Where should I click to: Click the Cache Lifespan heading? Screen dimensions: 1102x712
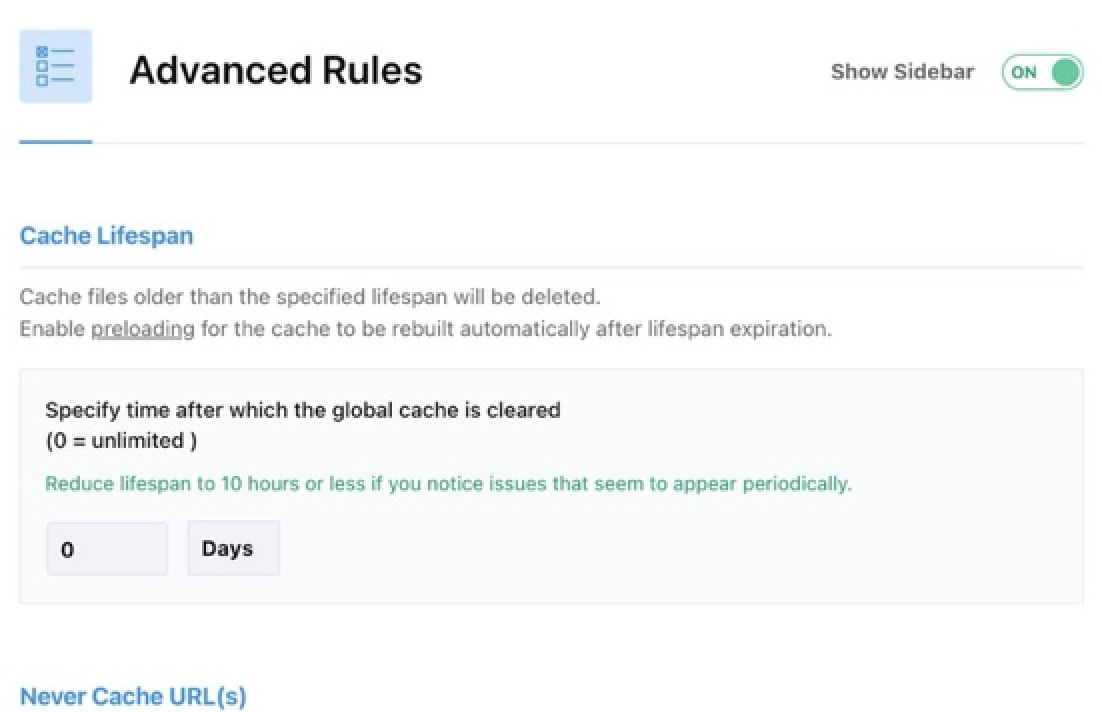[106, 235]
